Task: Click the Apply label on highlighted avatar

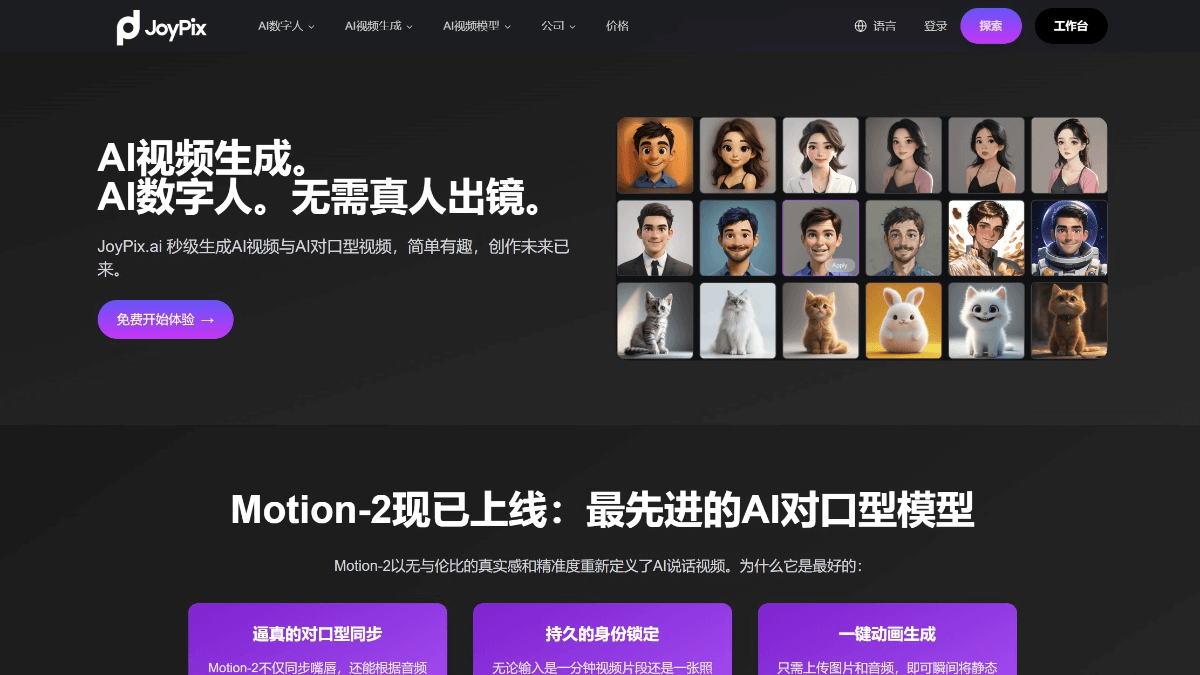Action: click(x=840, y=265)
